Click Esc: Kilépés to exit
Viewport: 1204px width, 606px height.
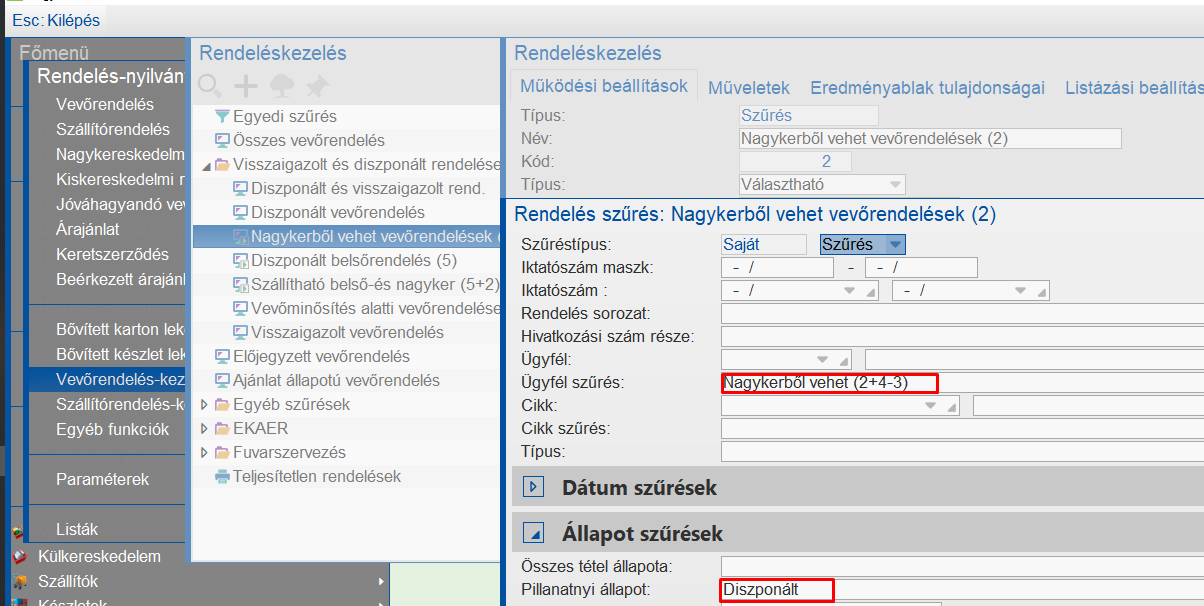point(55,19)
